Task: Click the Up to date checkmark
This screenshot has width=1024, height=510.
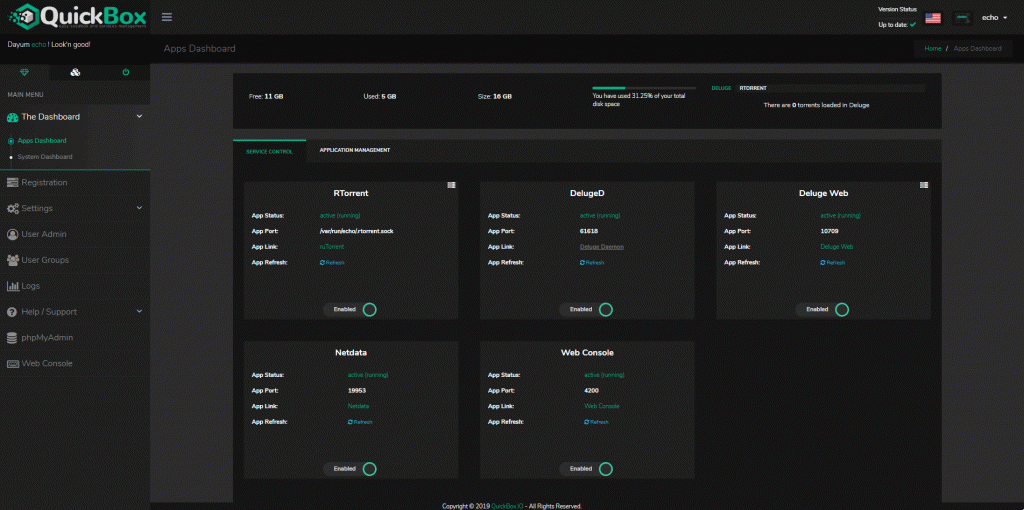Action: click(913, 25)
